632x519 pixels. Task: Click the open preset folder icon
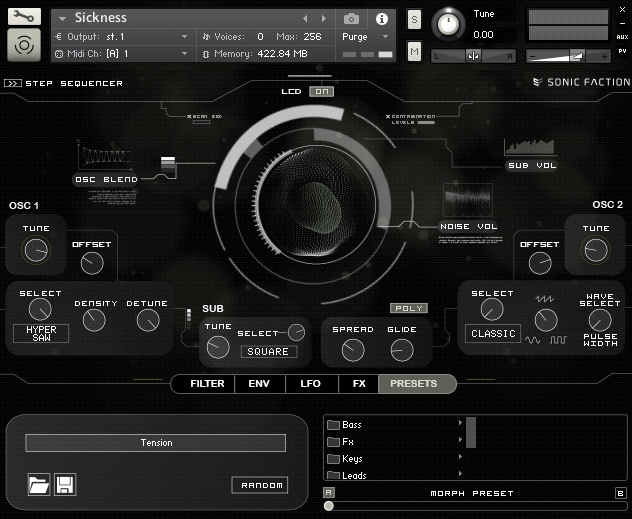39,486
